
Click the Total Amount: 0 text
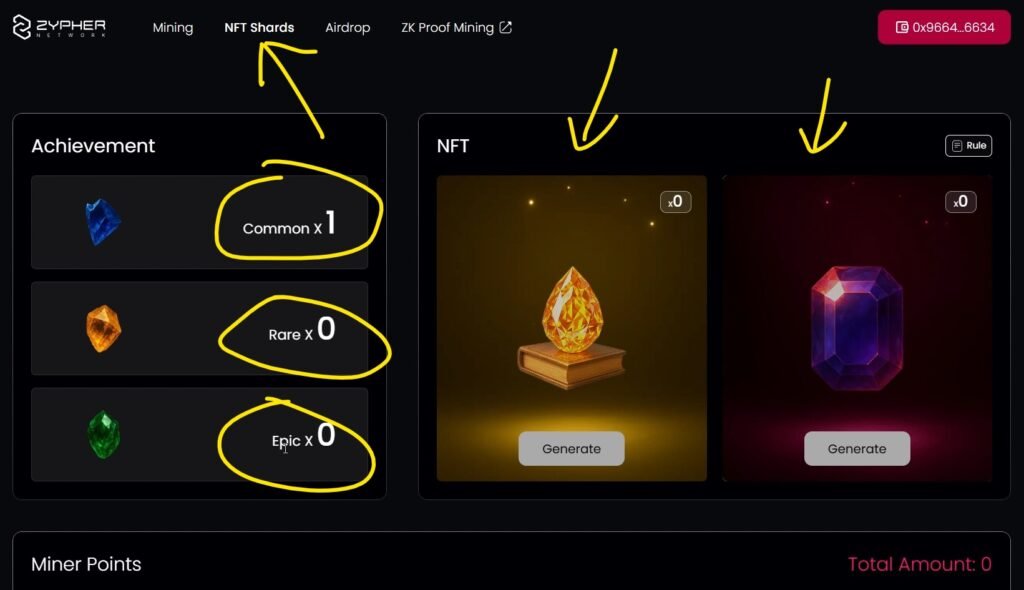pyautogui.click(x=920, y=564)
